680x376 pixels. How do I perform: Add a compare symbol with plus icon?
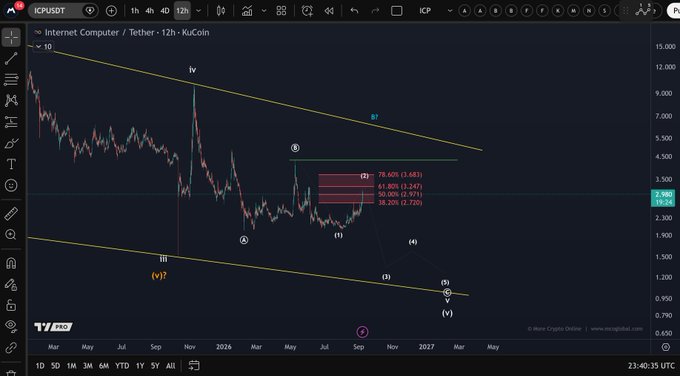point(111,11)
